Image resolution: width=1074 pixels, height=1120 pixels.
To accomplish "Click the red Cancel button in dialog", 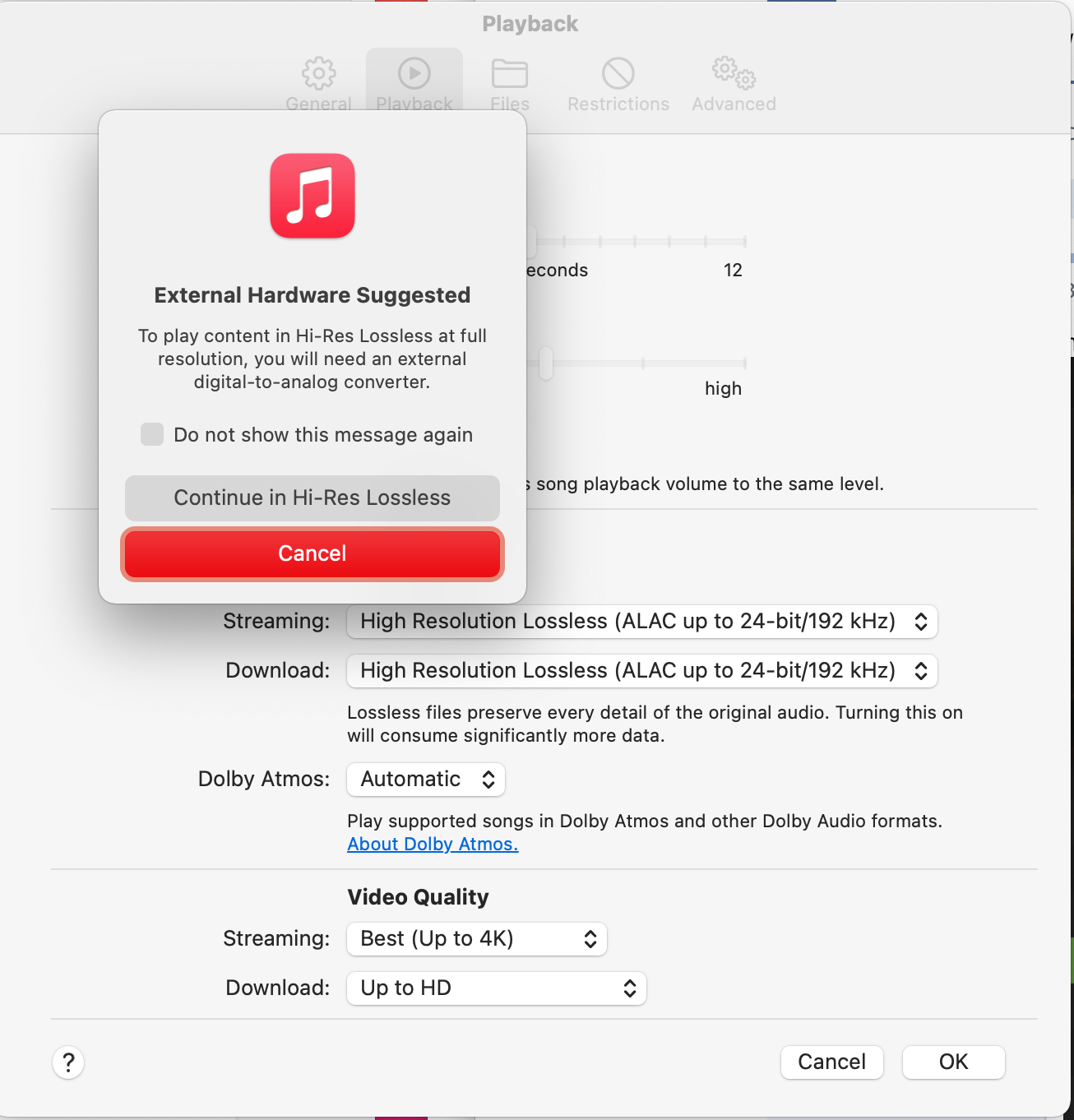I will pos(312,553).
